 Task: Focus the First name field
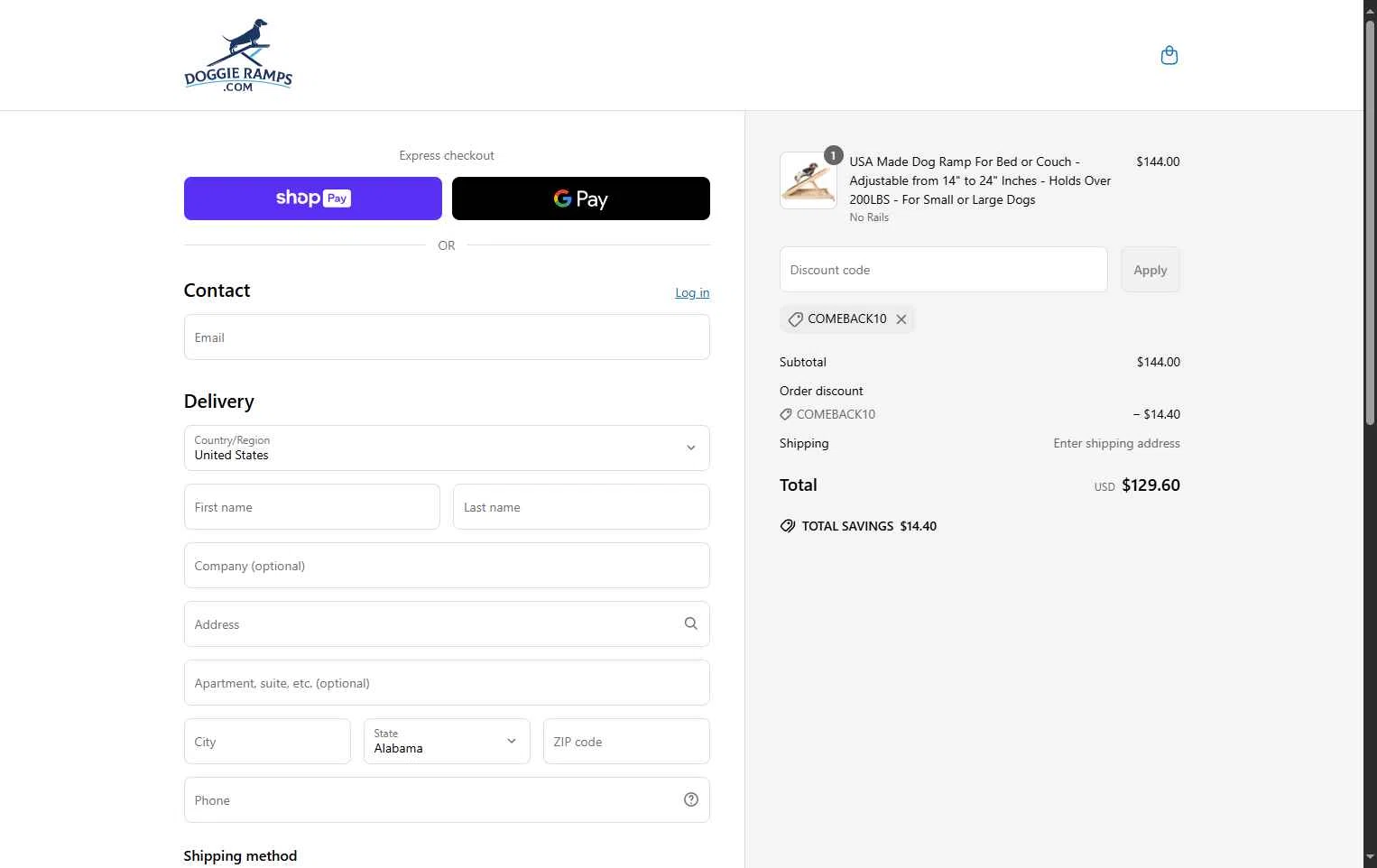[312, 507]
